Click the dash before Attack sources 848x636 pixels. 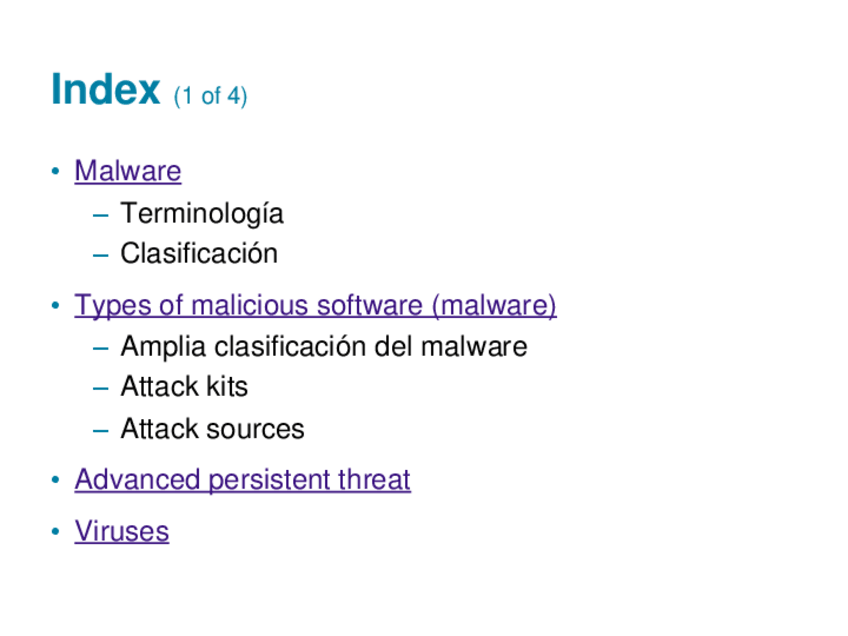101,431
